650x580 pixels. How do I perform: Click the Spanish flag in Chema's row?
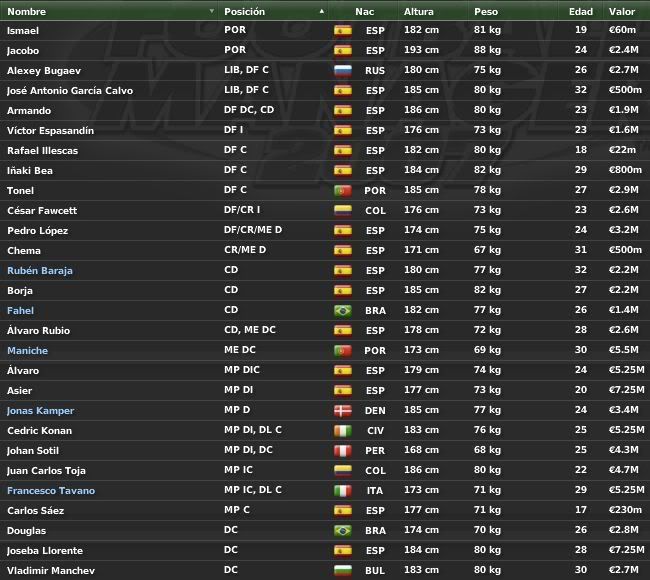click(x=343, y=250)
